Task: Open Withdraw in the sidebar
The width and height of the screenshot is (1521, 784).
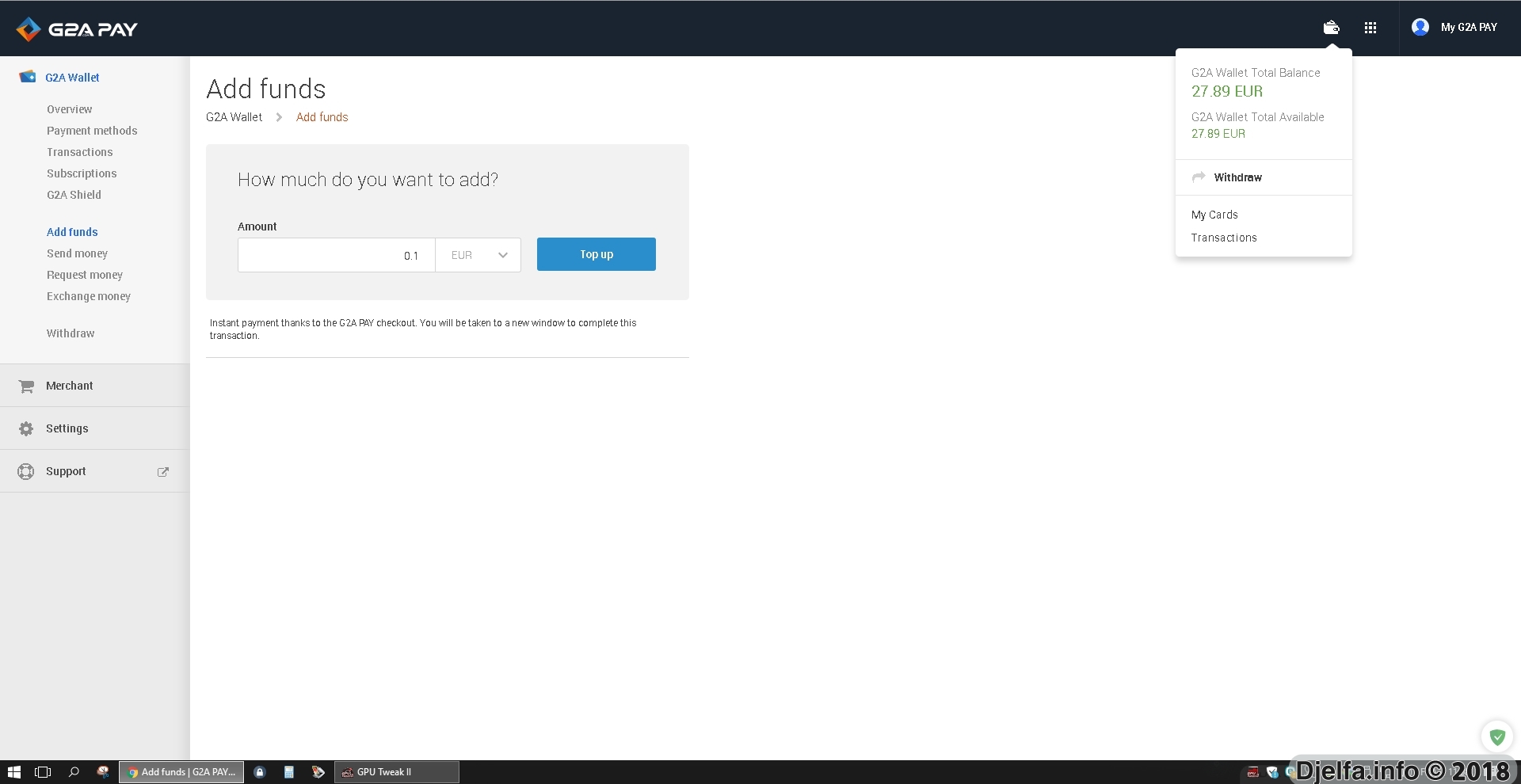Action: click(x=71, y=333)
